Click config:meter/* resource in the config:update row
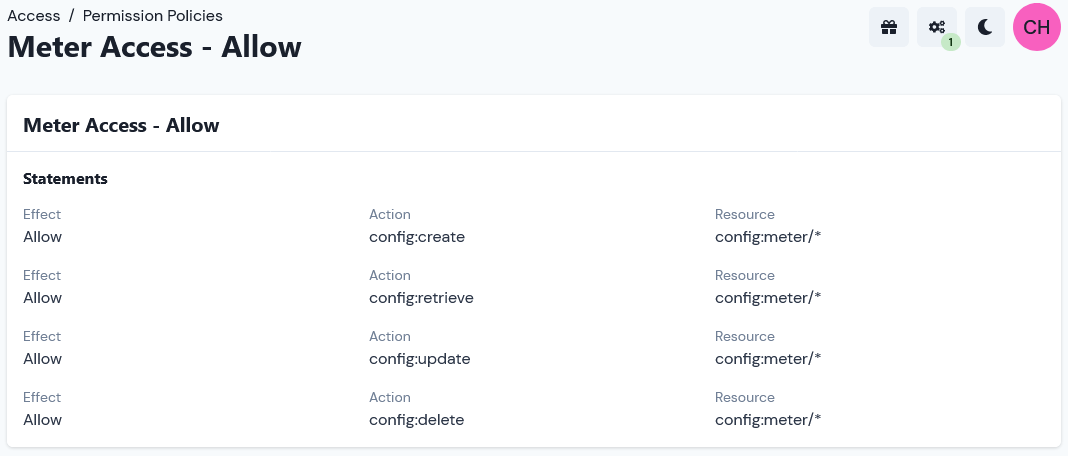Screen dimensions: 1068x456 [768, 359]
